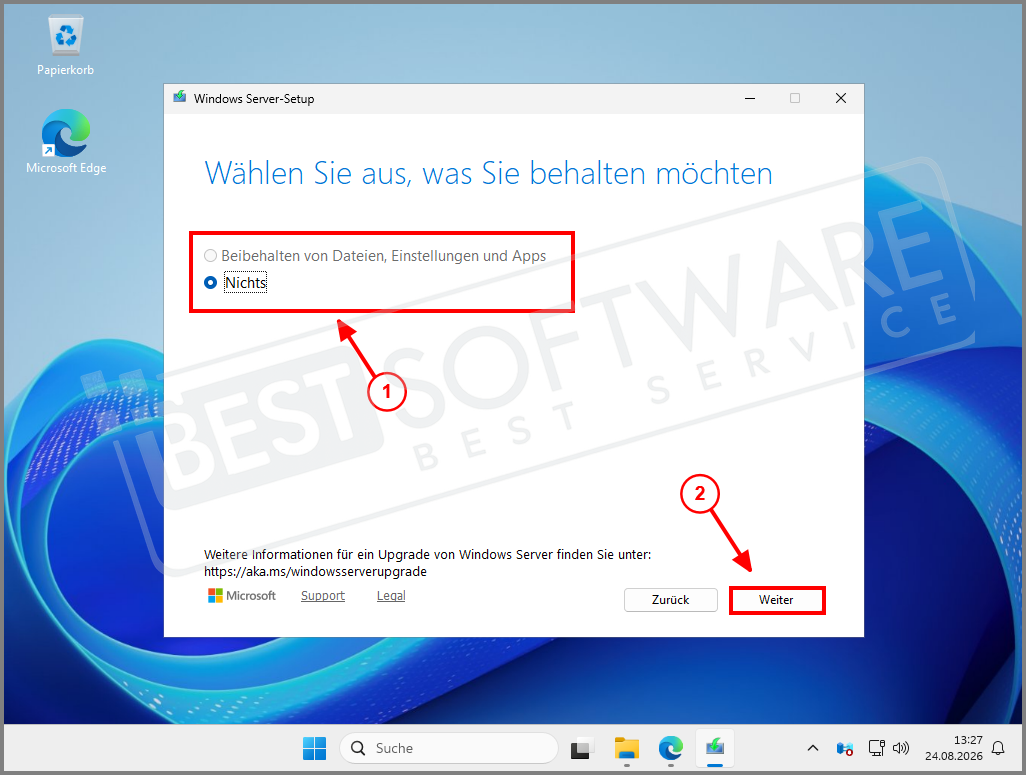Click the Windows Server-Setup title icon
This screenshot has width=1027, height=776.
point(179,98)
